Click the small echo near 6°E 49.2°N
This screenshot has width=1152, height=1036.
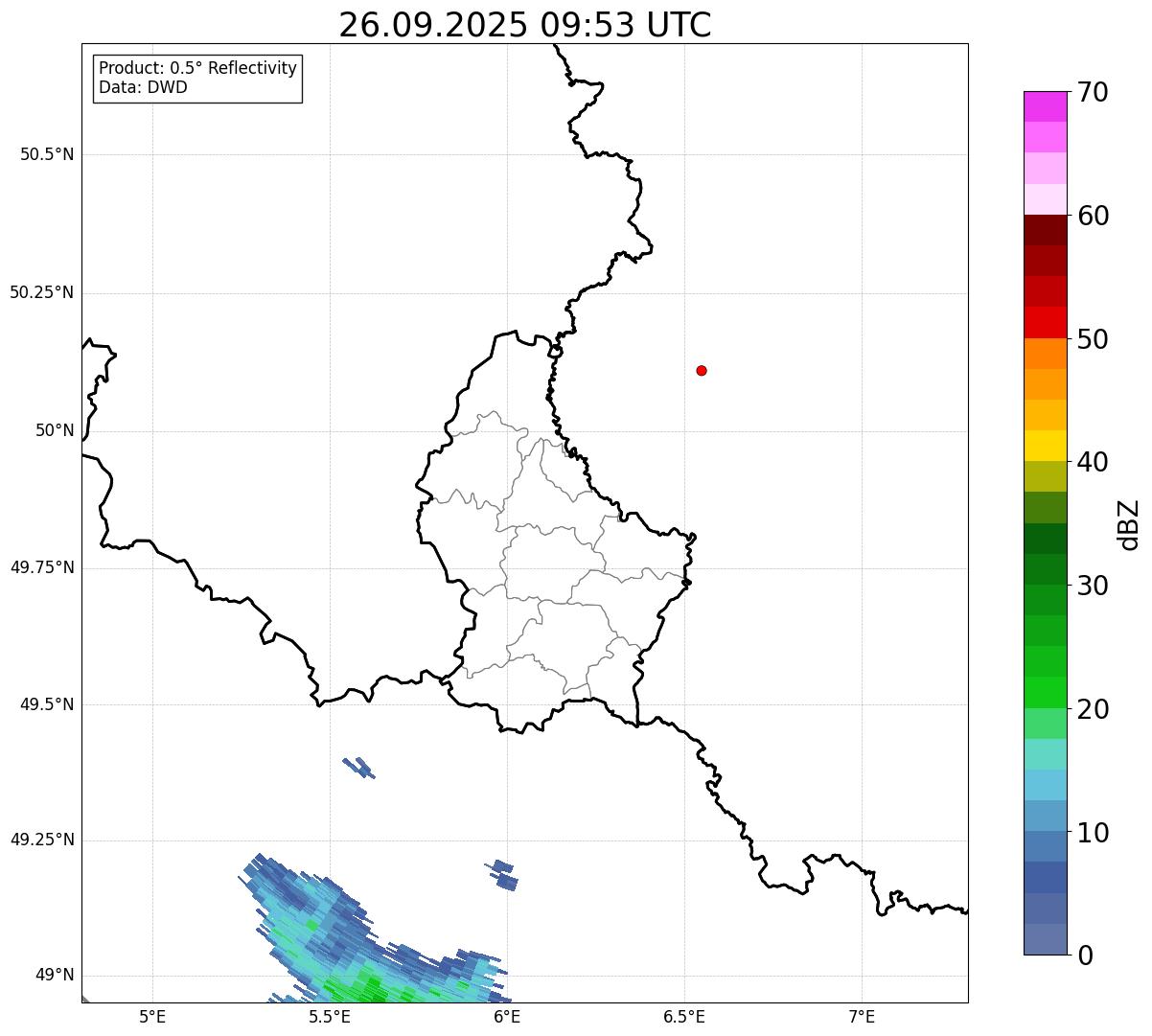(x=502, y=874)
